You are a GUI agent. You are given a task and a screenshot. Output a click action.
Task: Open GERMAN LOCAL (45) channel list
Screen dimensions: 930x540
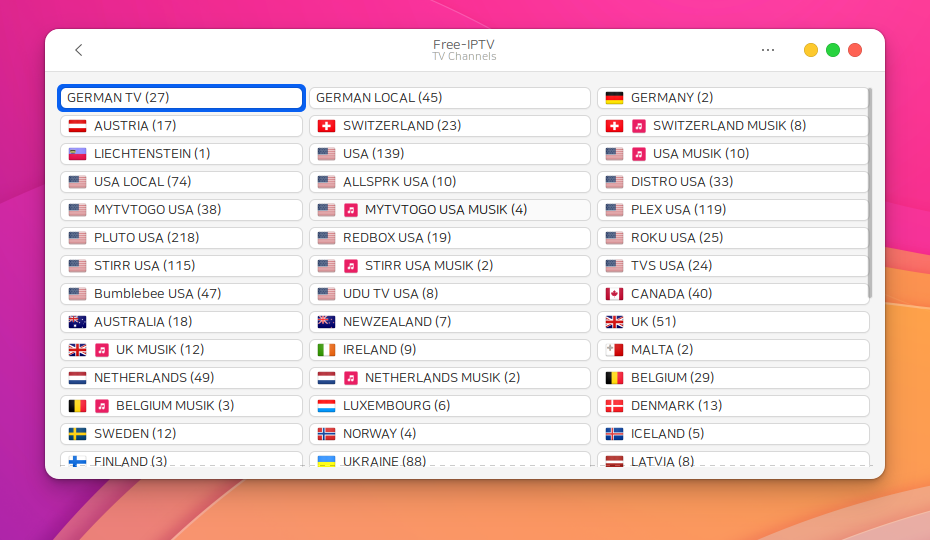coord(449,98)
